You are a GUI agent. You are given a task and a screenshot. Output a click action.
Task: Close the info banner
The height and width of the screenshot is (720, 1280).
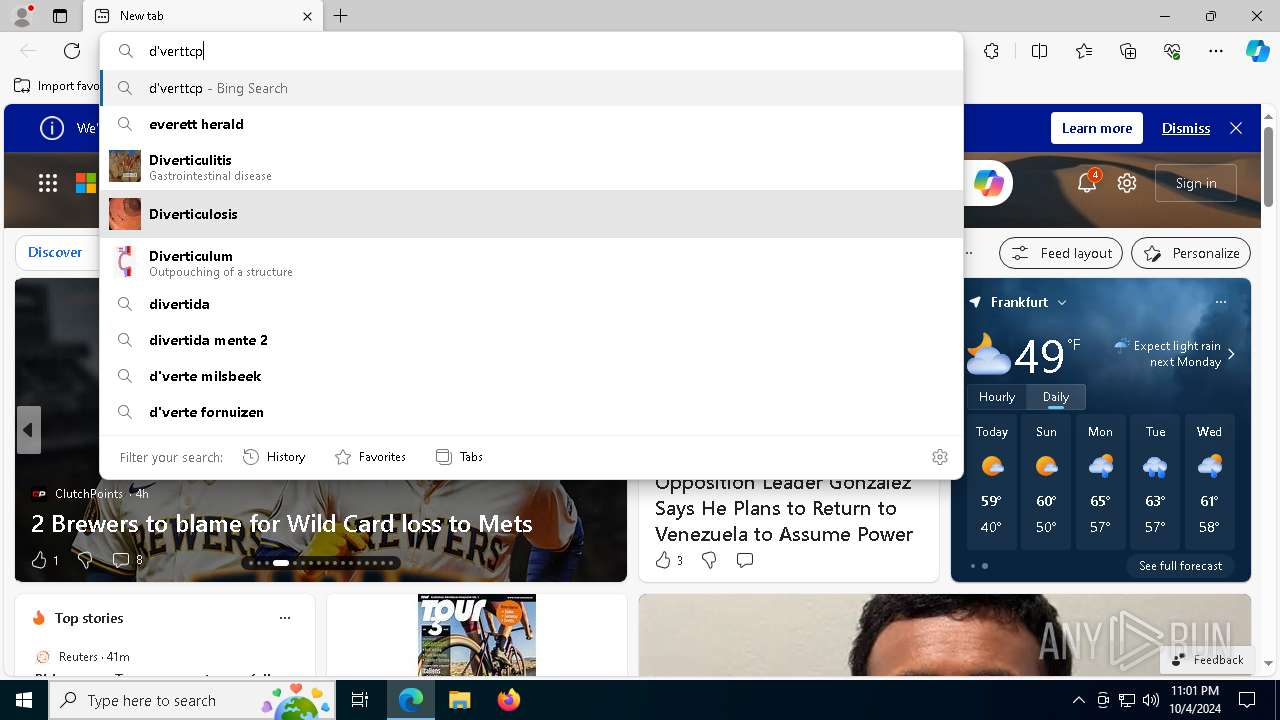click(x=1236, y=128)
